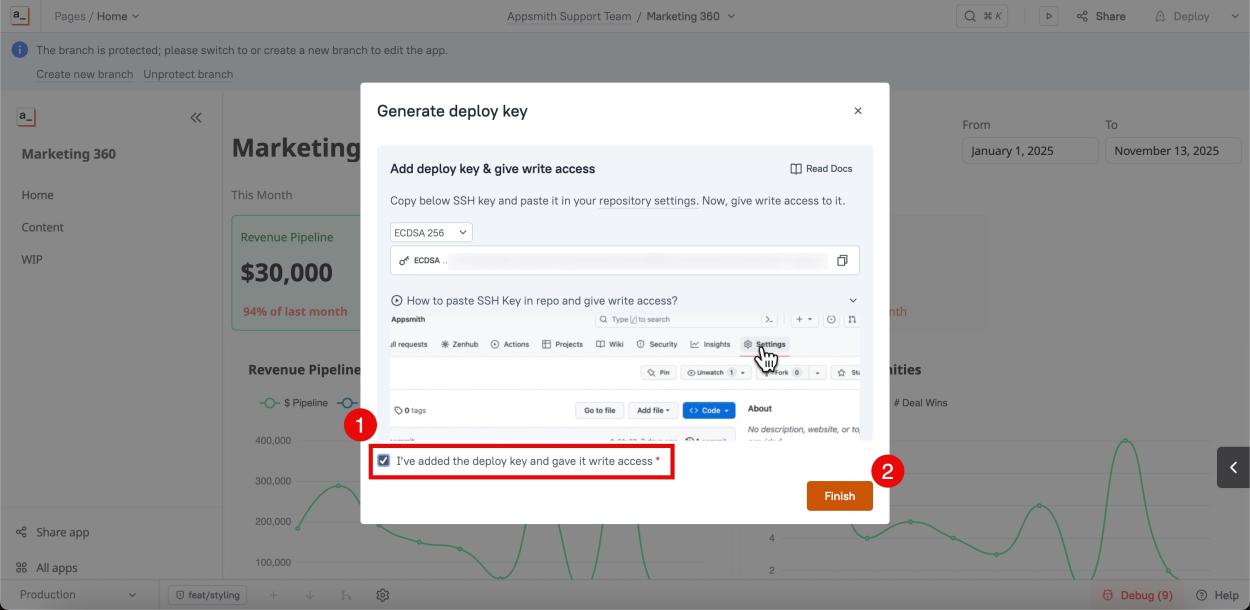Click the Debug (9) status indicator
This screenshot has height=610, width=1250.
(1138, 594)
